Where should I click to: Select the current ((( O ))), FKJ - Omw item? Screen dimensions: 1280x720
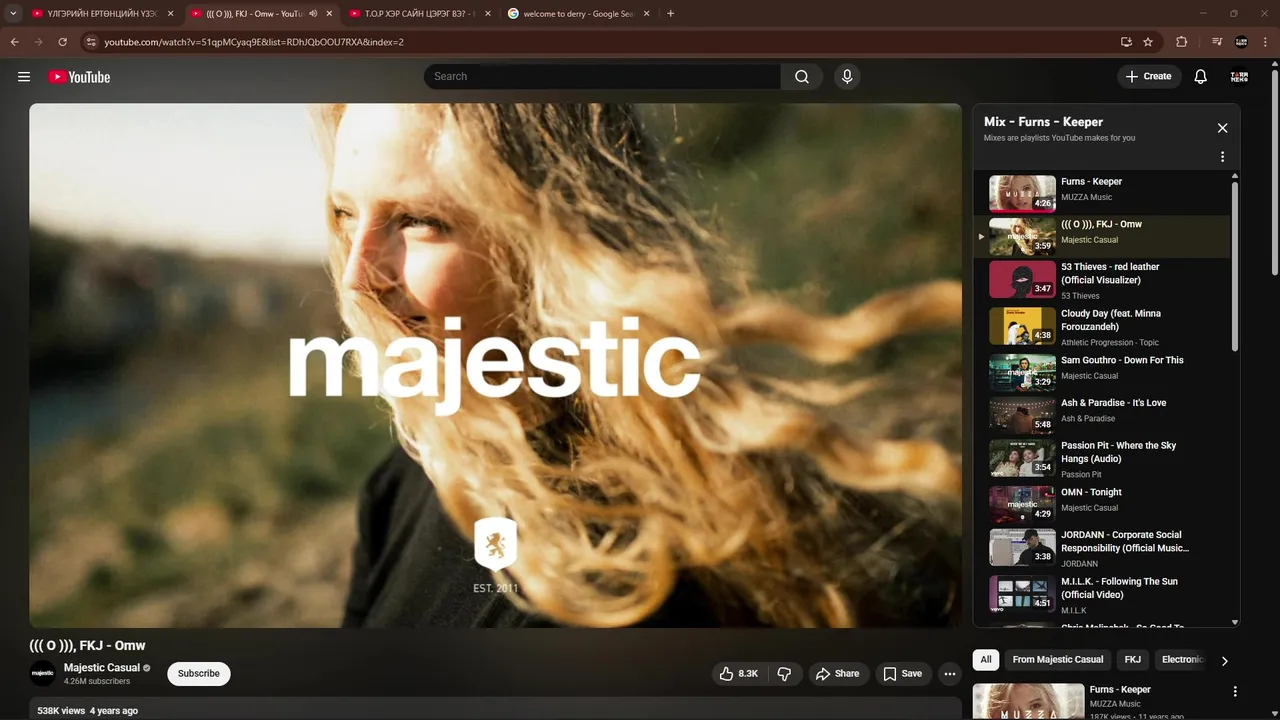point(1101,237)
